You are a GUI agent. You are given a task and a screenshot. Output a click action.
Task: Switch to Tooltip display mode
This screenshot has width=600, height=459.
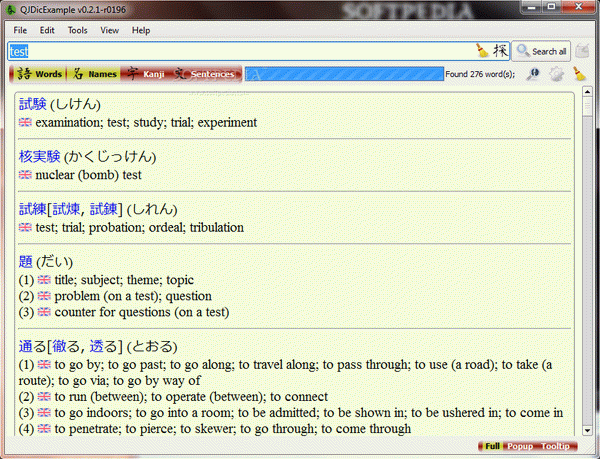[x=556, y=446]
